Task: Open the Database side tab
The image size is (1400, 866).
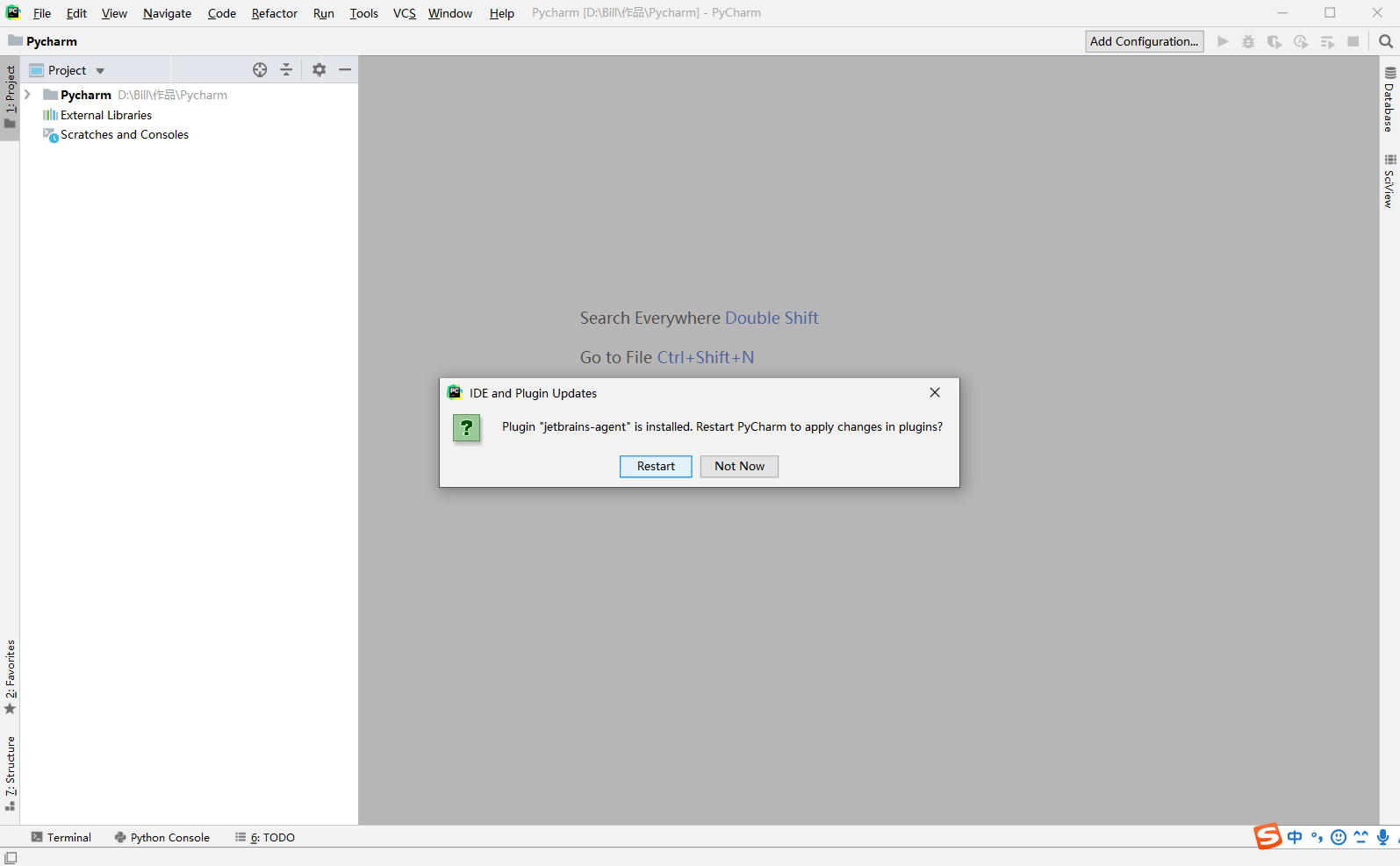Action: (1389, 98)
